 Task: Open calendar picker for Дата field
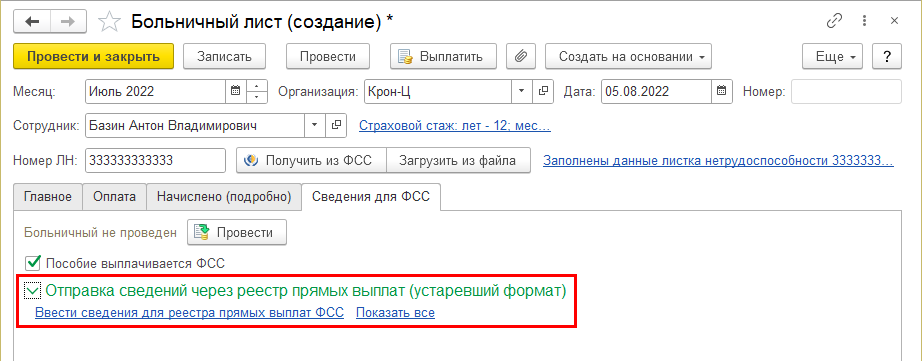pos(722,91)
